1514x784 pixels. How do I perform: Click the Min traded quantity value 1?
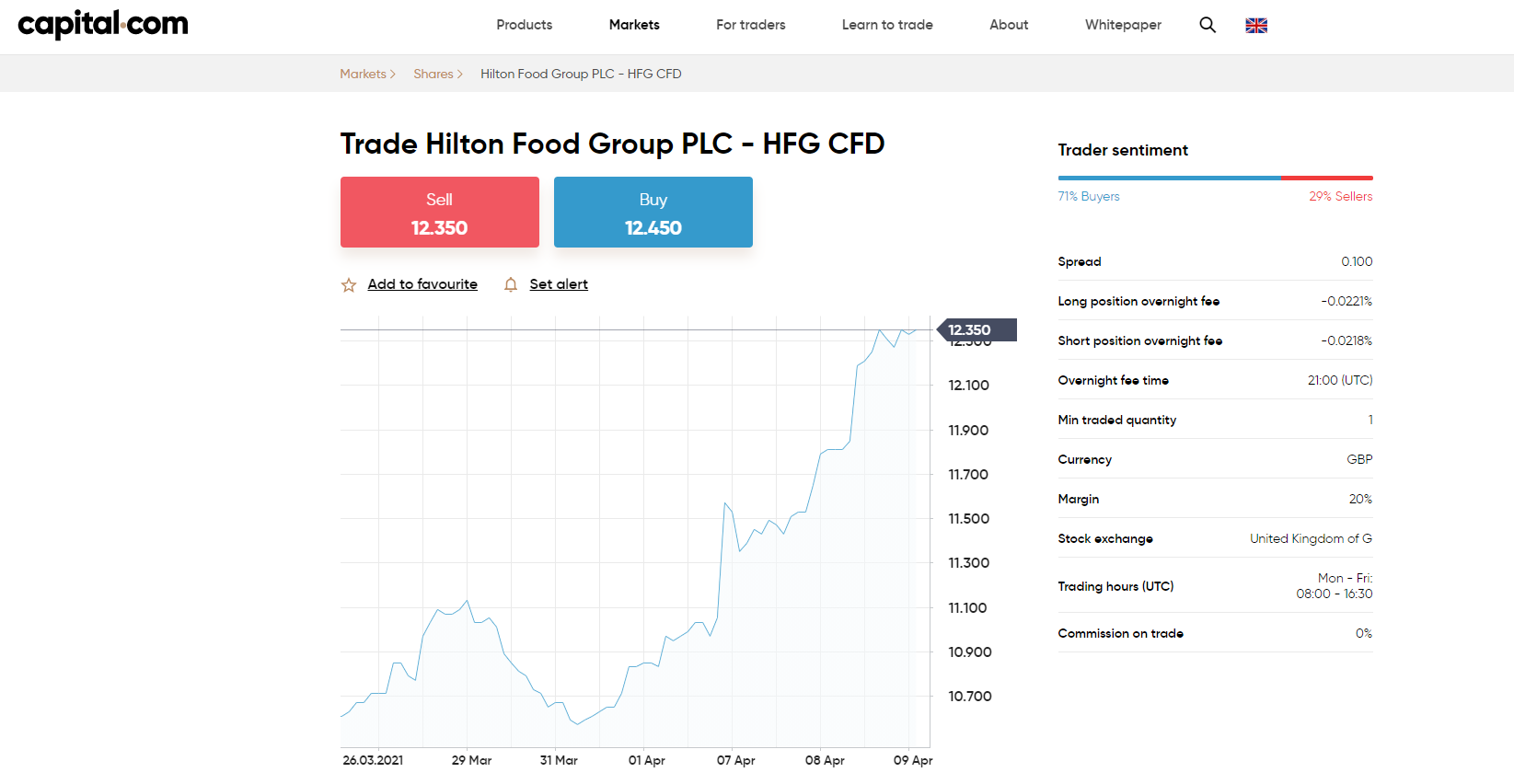pyautogui.click(x=1370, y=420)
